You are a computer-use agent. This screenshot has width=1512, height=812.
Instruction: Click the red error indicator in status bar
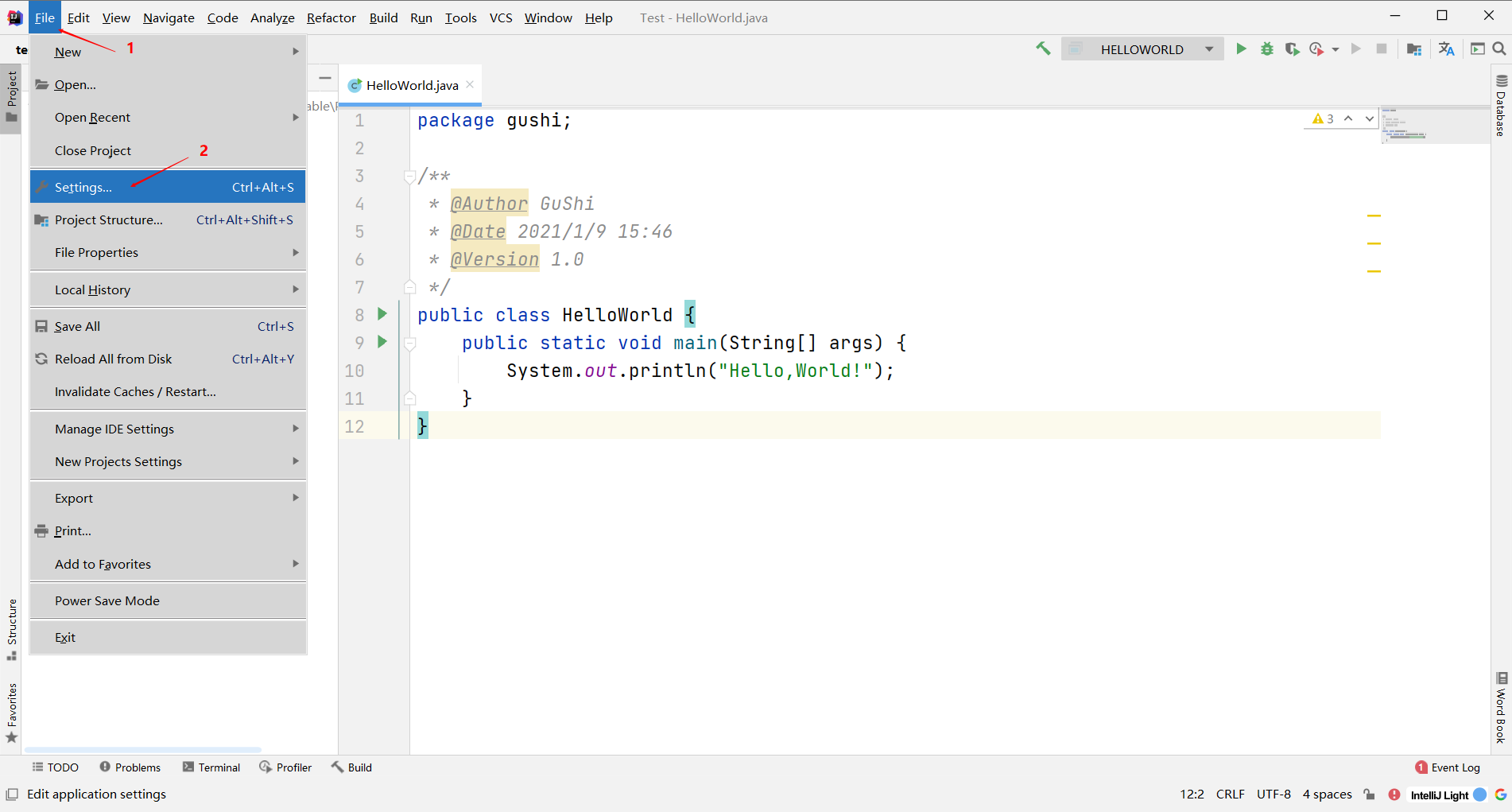pos(1394,795)
